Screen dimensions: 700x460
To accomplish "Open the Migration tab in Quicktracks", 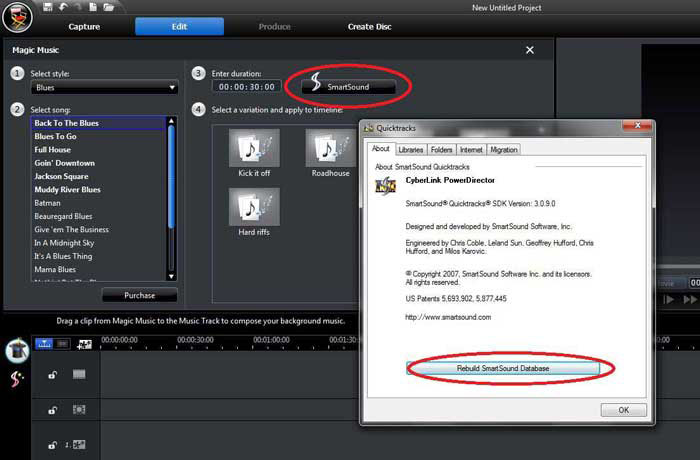I will pos(504,150).
